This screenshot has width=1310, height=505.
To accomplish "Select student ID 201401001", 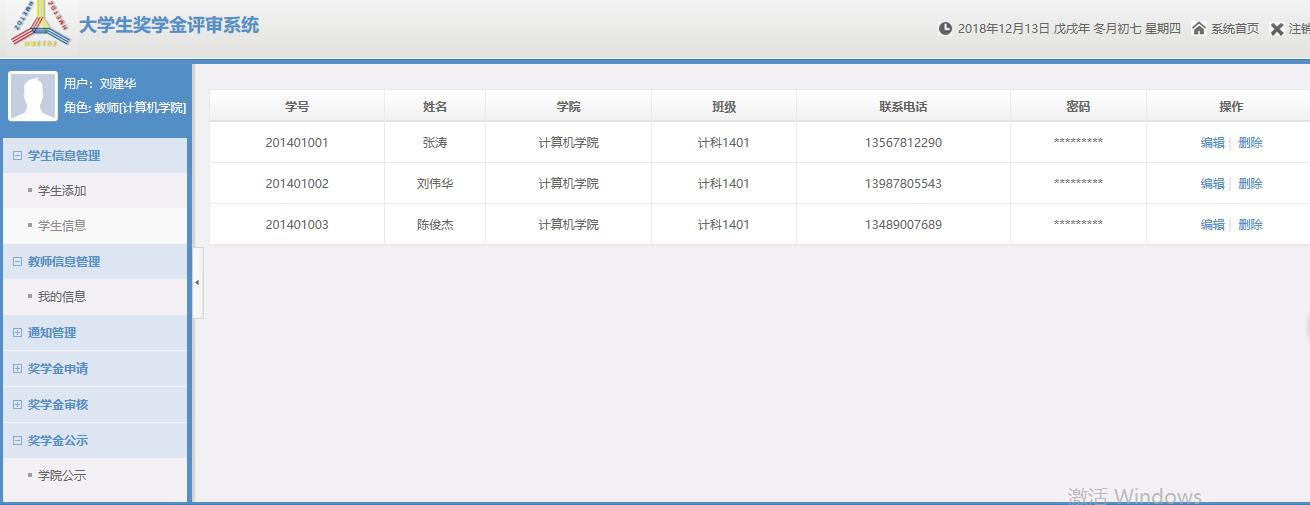I will click(297, 142).
